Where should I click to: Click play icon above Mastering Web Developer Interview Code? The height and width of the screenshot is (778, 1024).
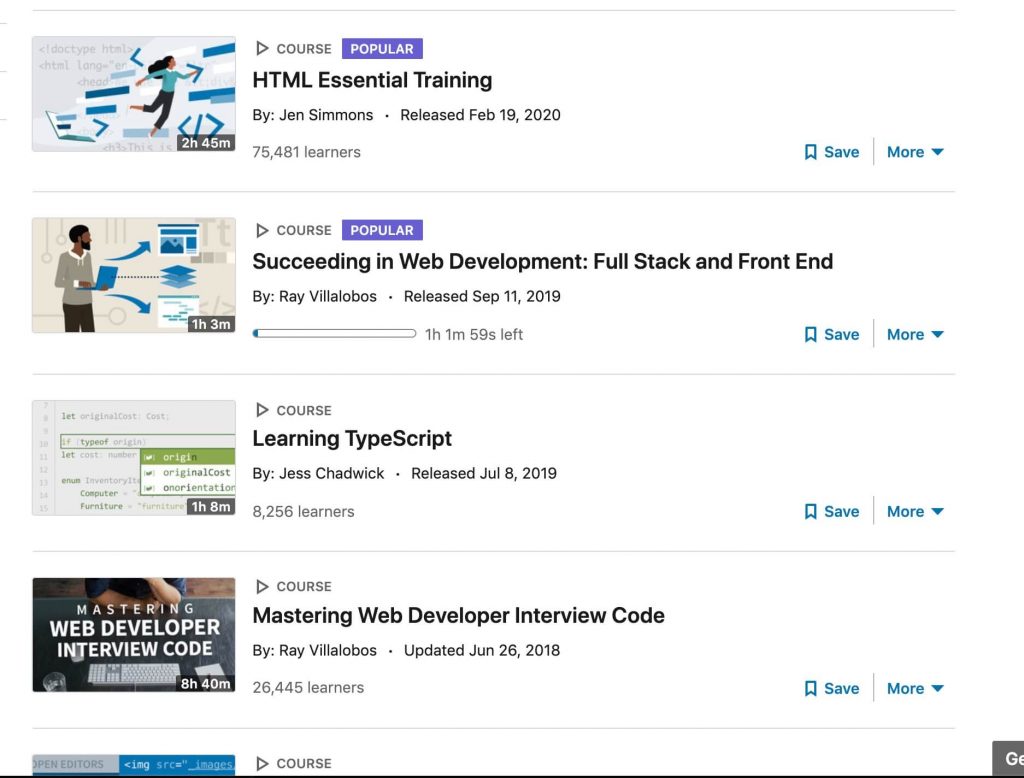(x=262, y=587)
